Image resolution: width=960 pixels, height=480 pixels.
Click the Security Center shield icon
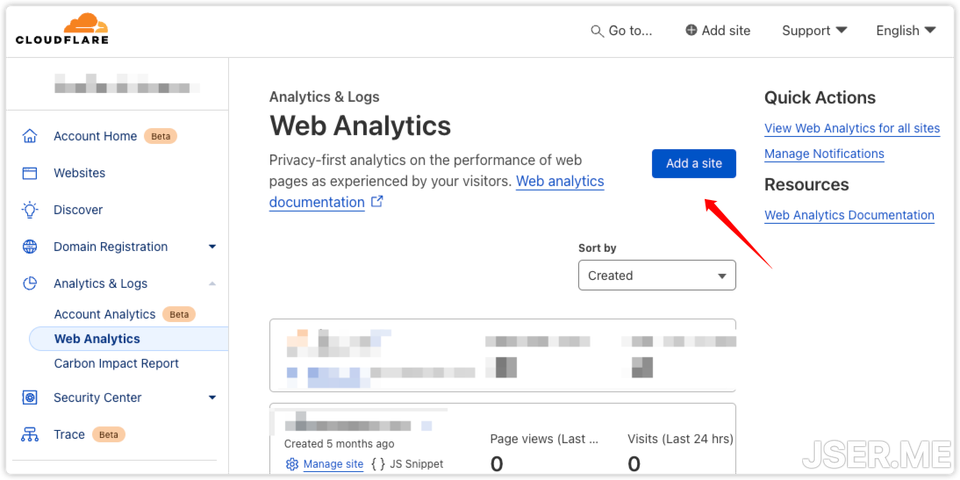30,398
